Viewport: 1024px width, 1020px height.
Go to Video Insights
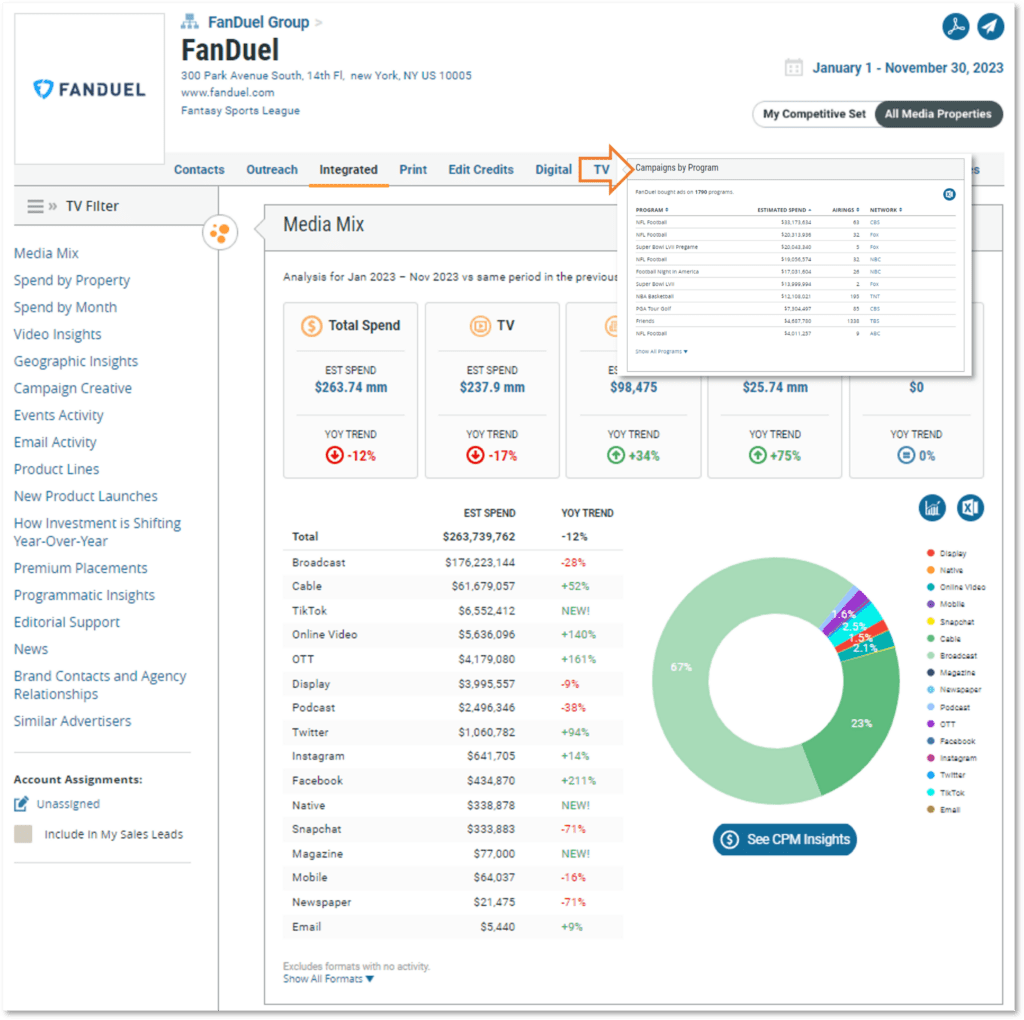pyautogui.click(x=57, y=334)
